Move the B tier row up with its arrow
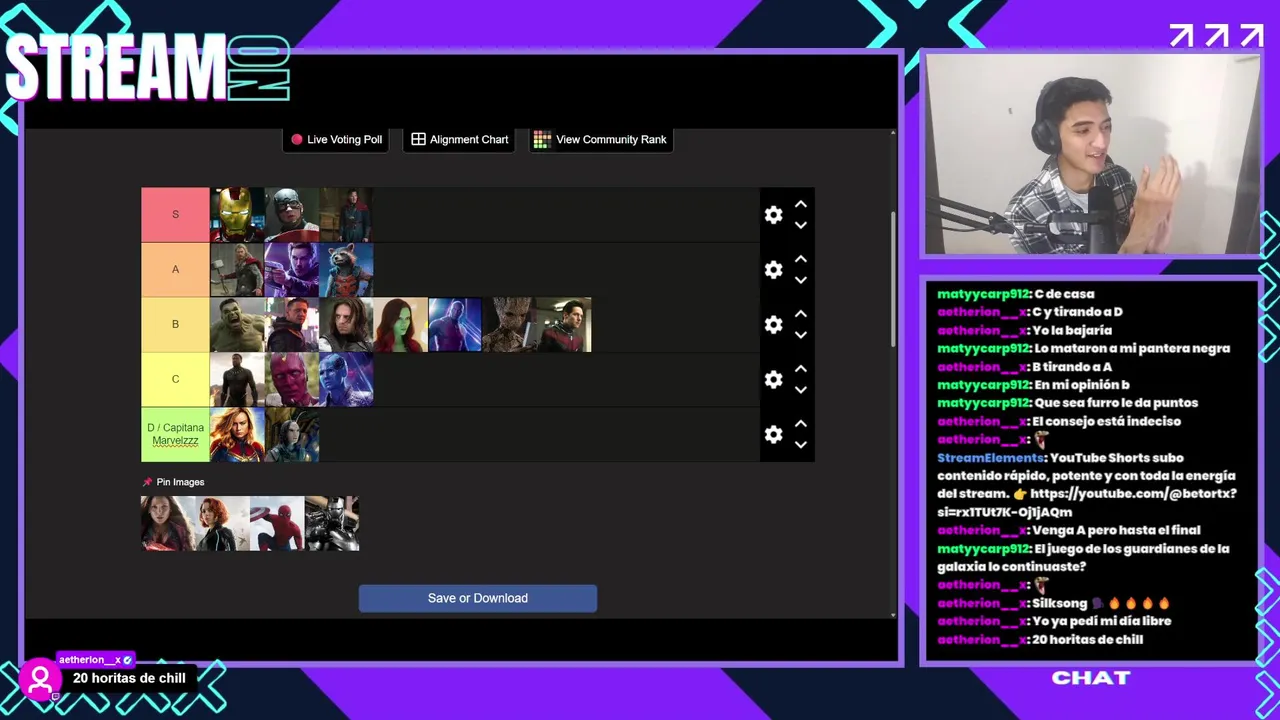 (x=801, y=314)
